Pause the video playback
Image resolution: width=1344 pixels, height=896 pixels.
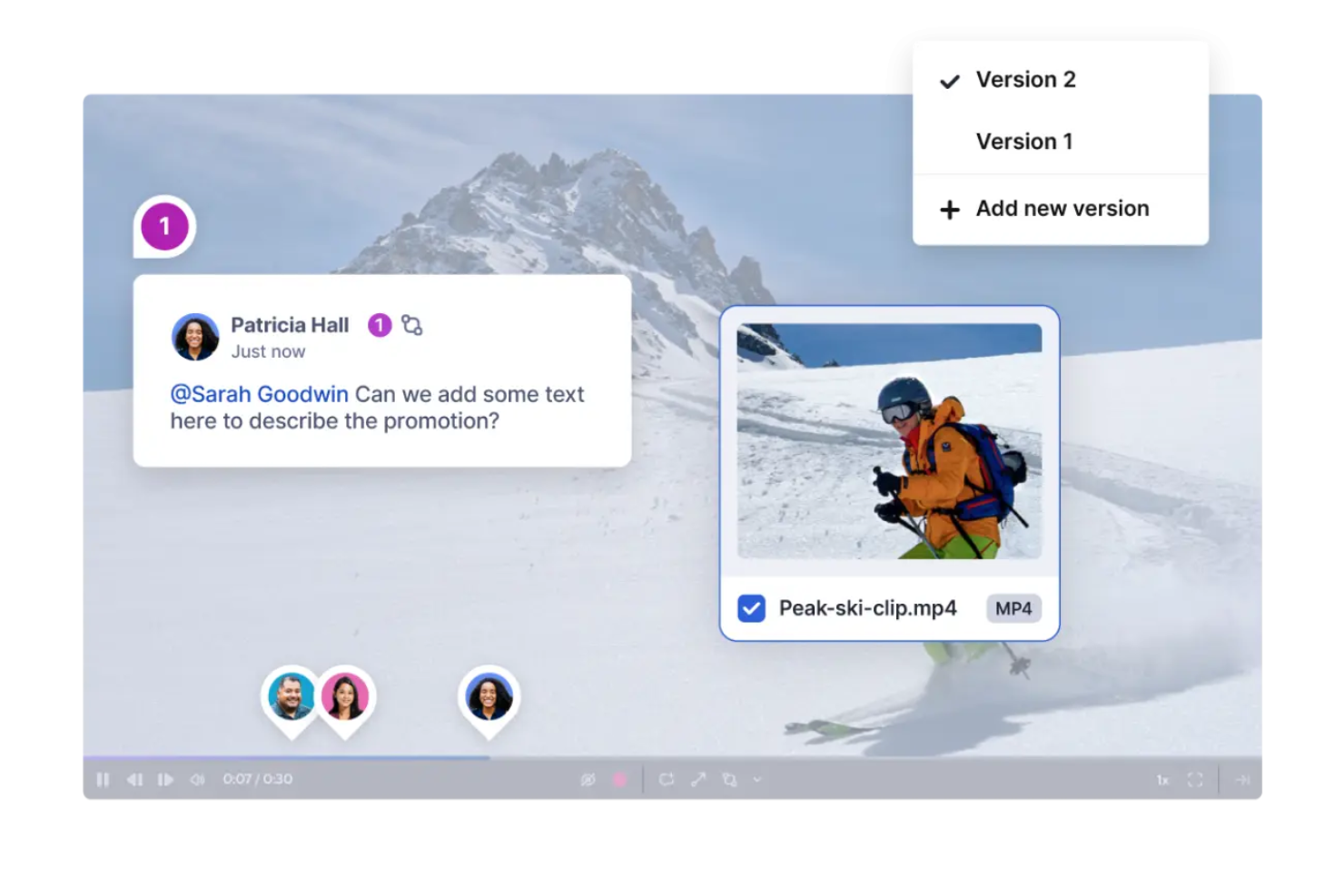[x=104, y=779]
